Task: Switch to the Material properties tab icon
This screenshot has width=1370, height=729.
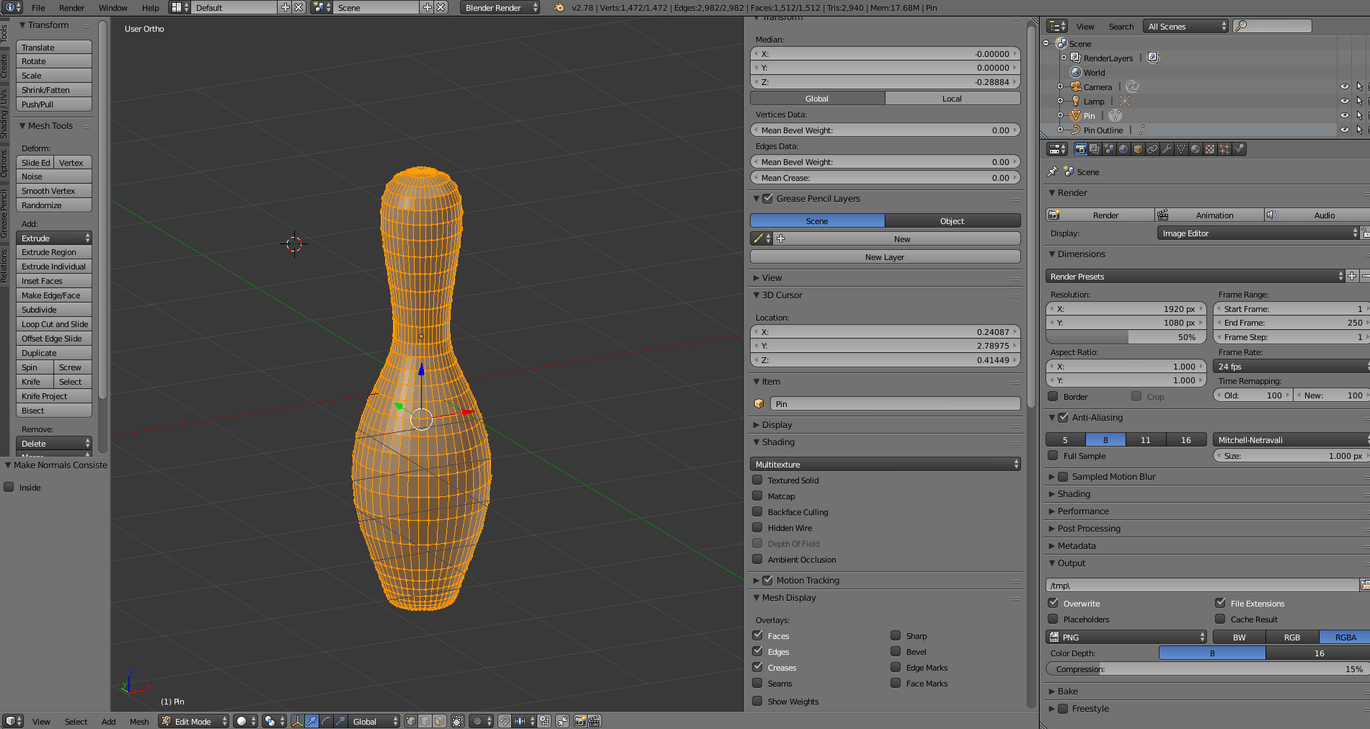Action: coord(1195,149)
